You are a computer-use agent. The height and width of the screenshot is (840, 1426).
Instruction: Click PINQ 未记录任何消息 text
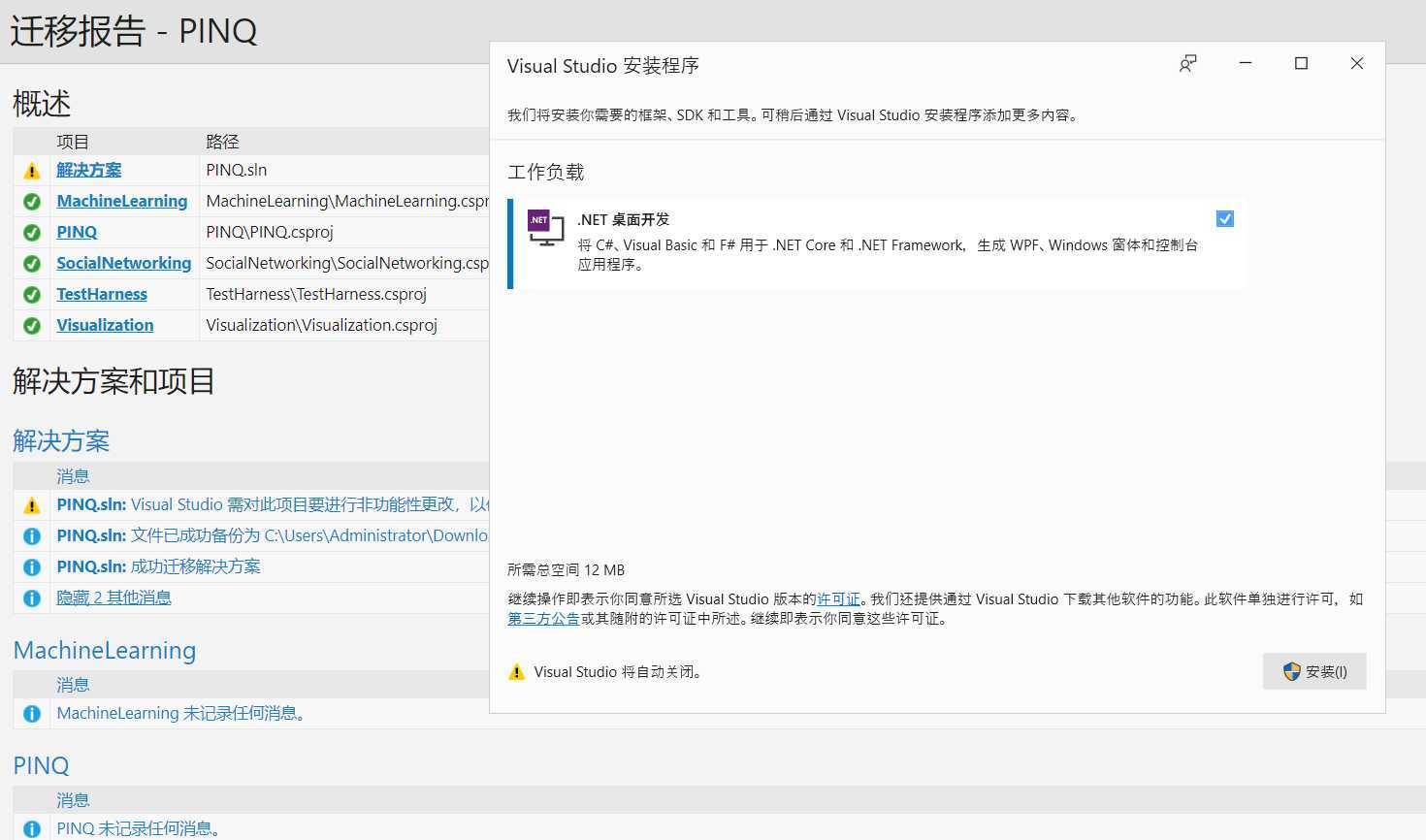141,828
